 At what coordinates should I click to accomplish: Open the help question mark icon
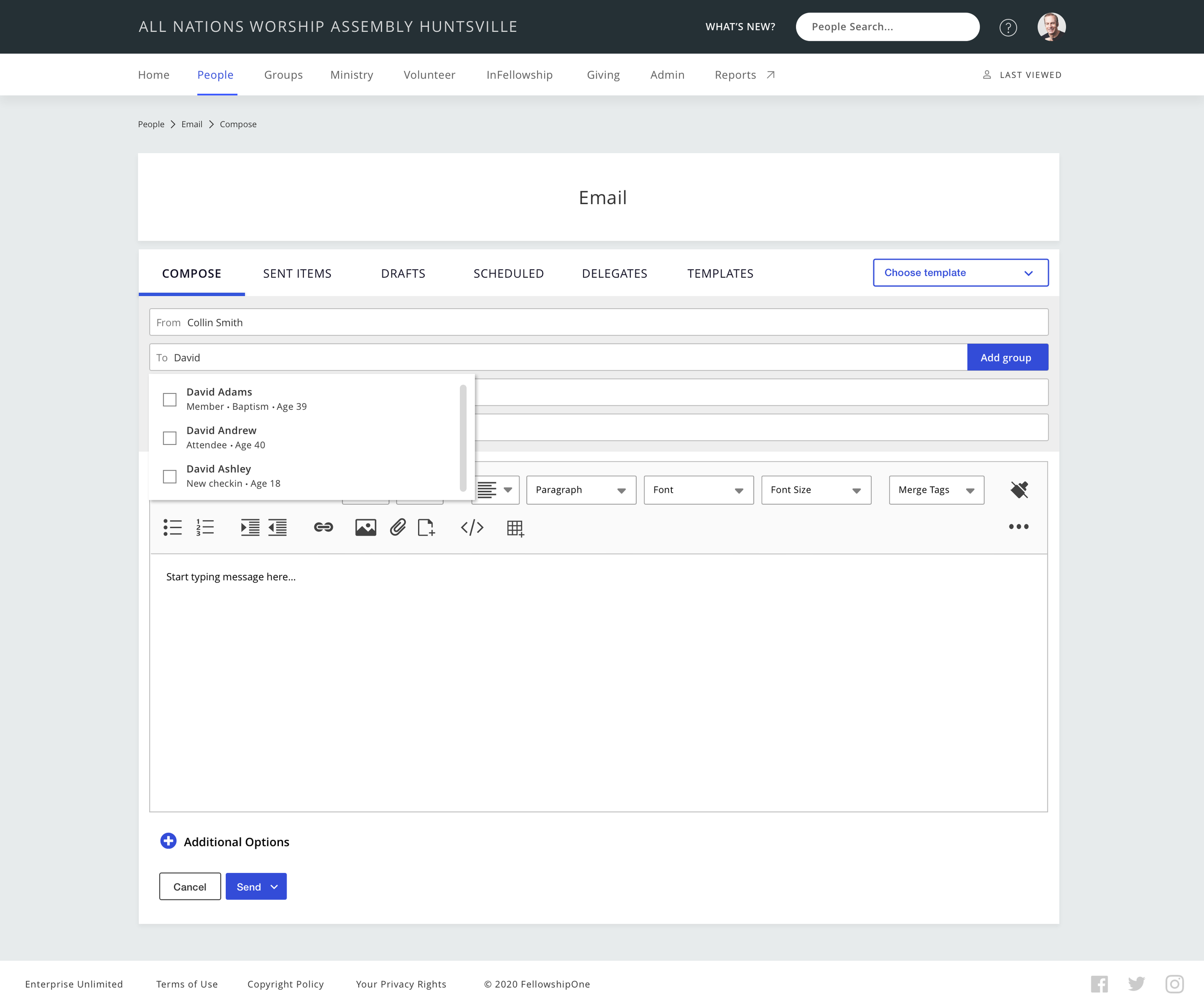(x=1008, y=27)
